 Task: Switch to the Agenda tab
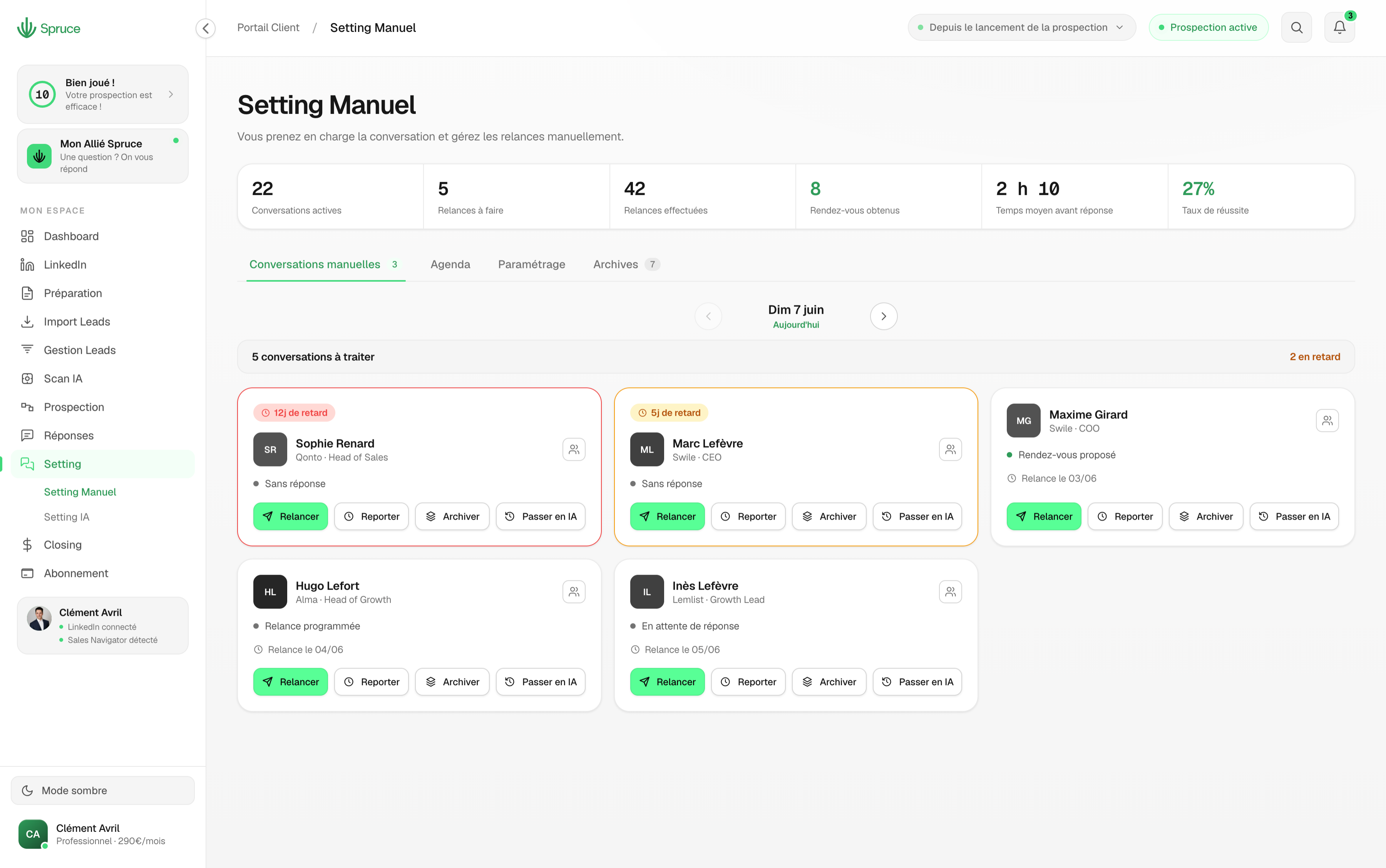pyautogui.click(x=450, y=265)
